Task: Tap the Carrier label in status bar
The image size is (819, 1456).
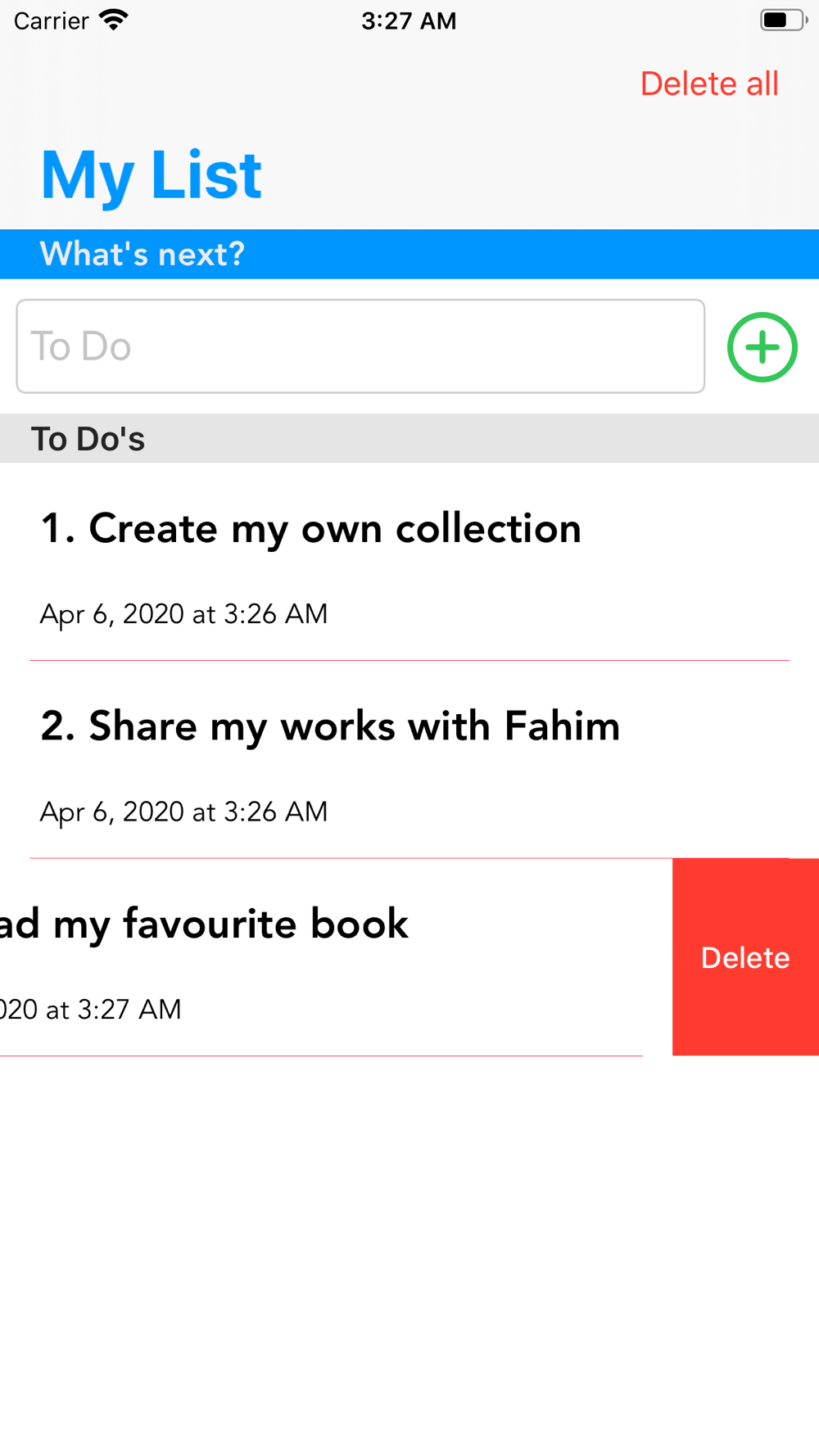Action: pyautogui.click(x=51, y=20)
